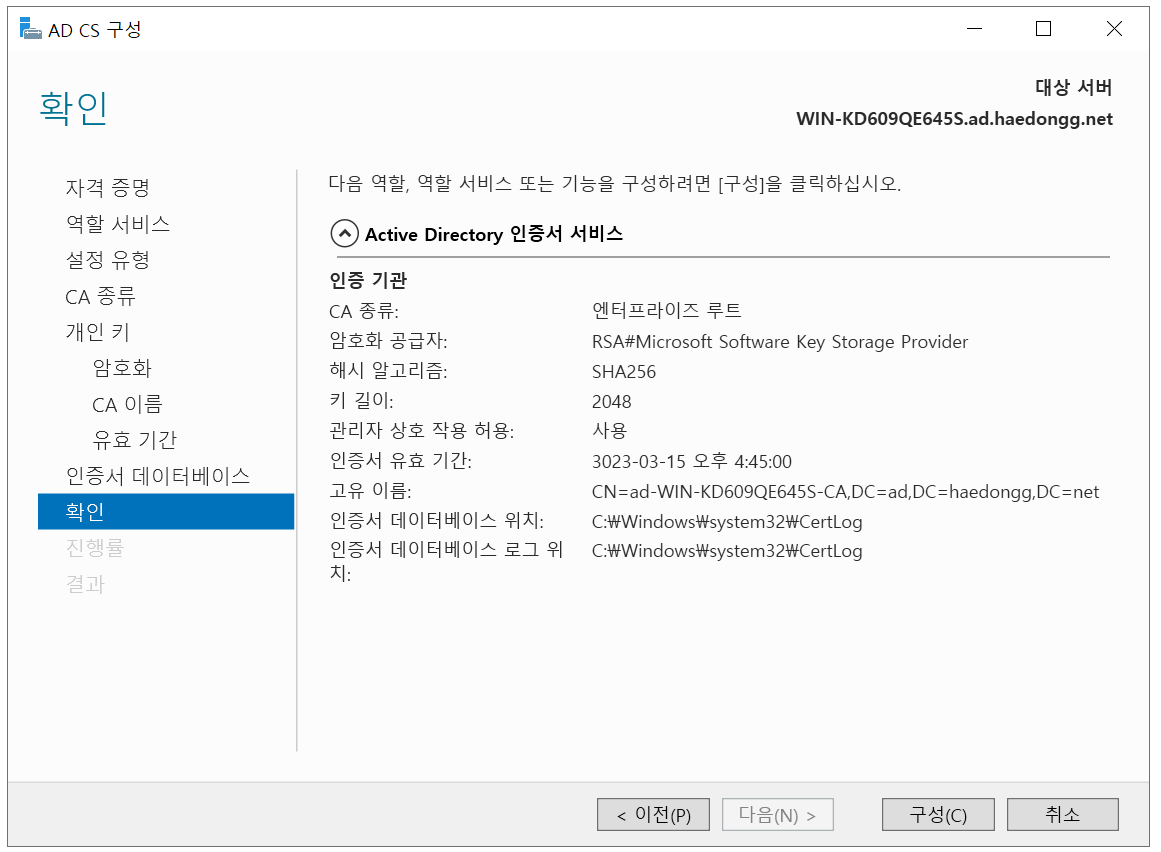Viewport: 1161px width, 852px height.
Task: Click the 키 길이: label
Action: tap(361, 401)
